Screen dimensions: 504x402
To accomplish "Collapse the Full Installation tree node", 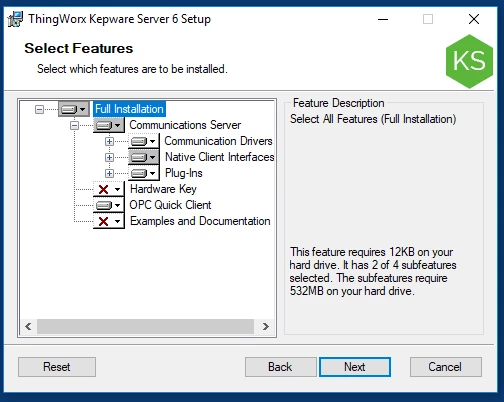I will 39,109.
